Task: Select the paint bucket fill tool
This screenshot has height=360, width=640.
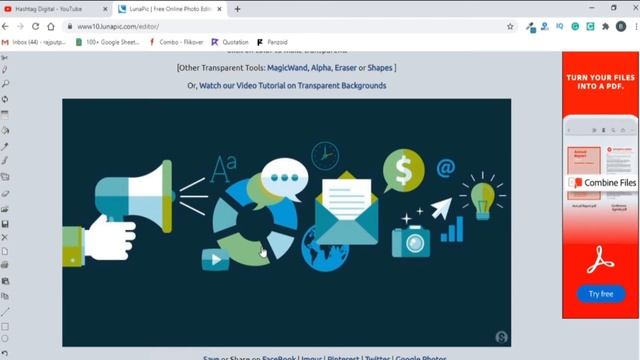Action: [x=5, y=131]
